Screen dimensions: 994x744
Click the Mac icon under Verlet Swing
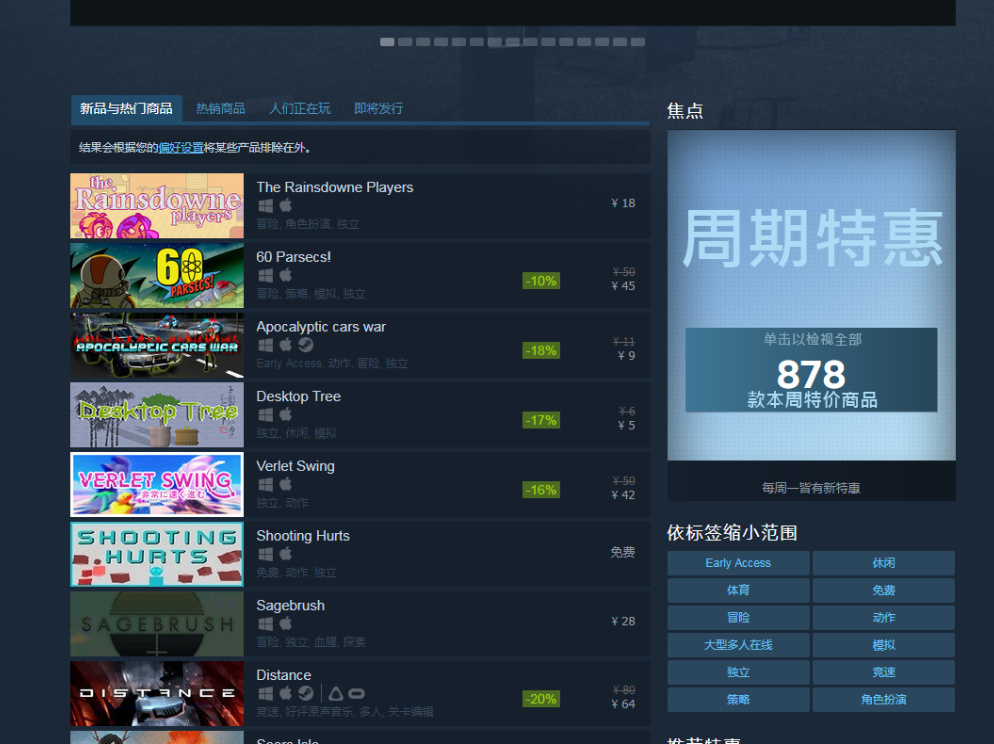pos(286,484)
